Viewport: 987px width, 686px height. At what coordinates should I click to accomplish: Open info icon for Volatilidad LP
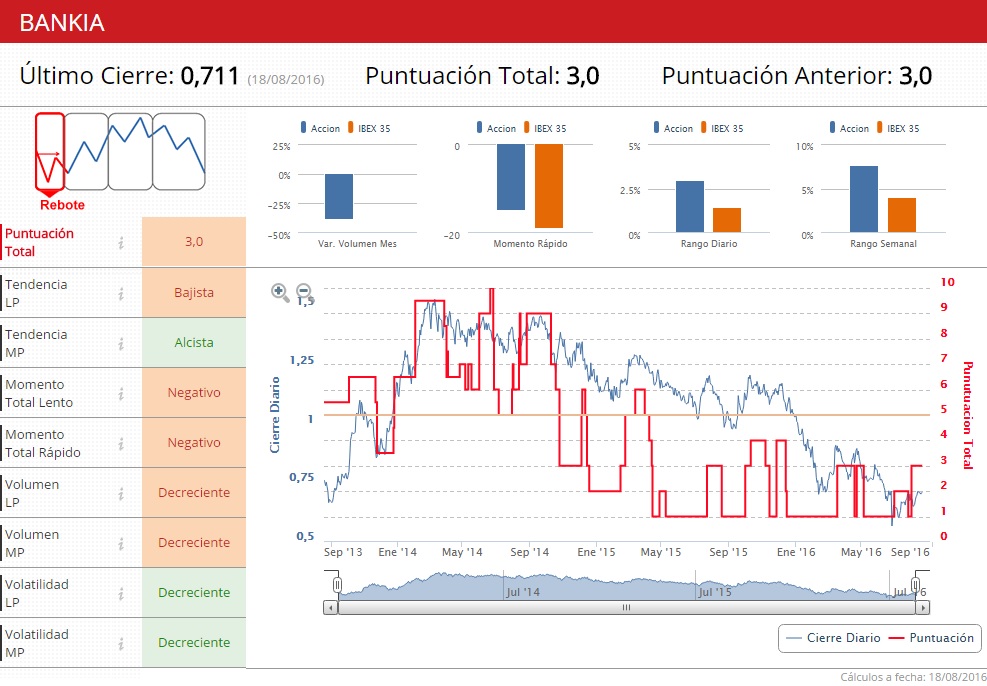point(121,593)
